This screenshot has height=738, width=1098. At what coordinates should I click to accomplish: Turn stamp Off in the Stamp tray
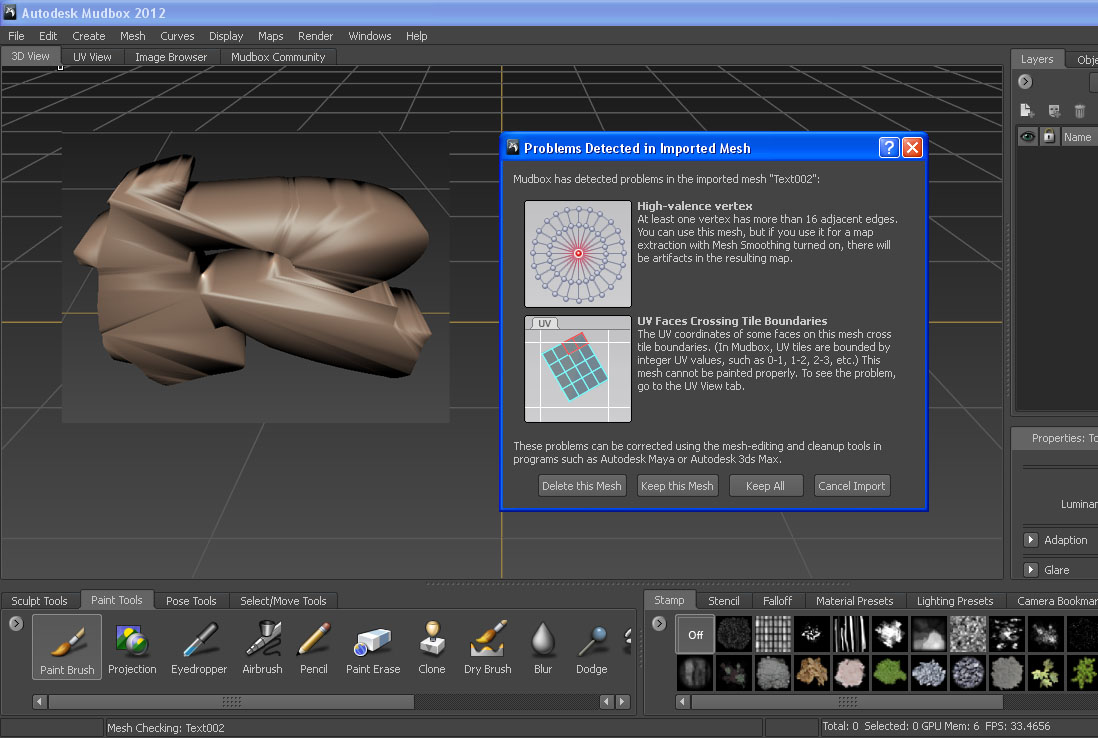(695, 634)
